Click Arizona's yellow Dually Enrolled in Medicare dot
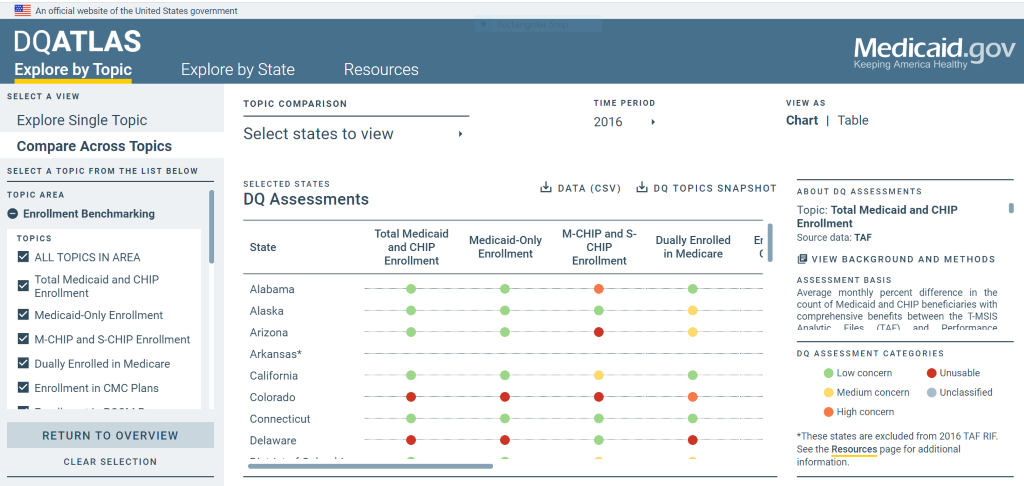This screenshot has height=486, width=1024. (x=693, y=332)
